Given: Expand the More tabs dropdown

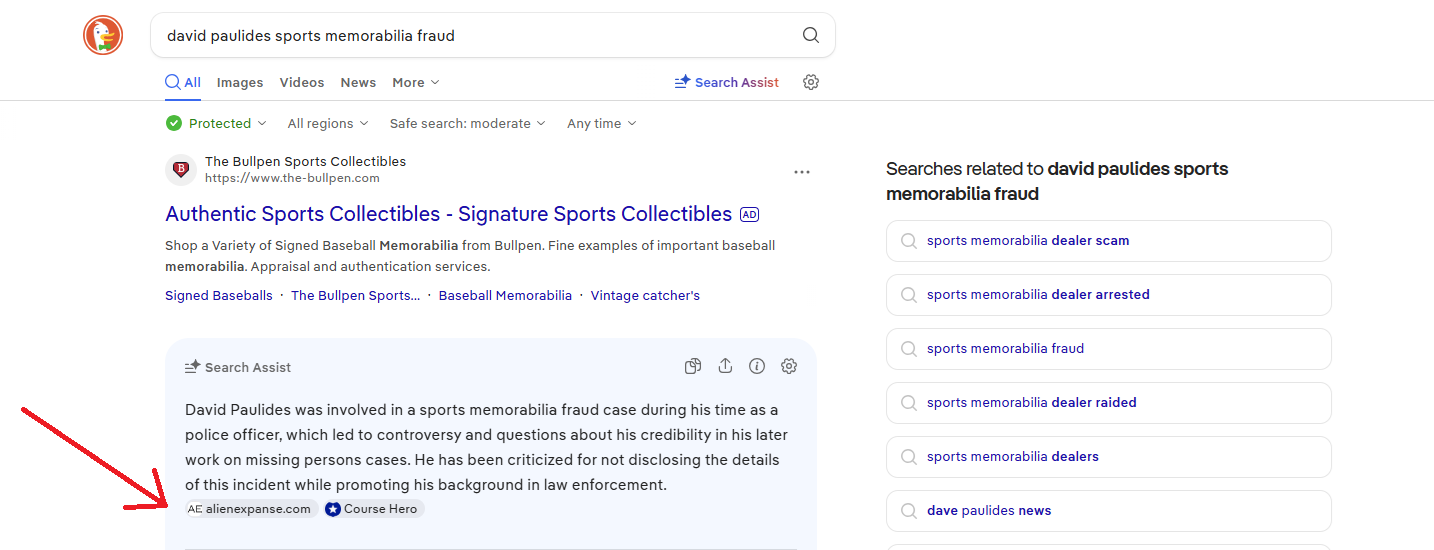Looking at the screenshot, I should [416, 82].
